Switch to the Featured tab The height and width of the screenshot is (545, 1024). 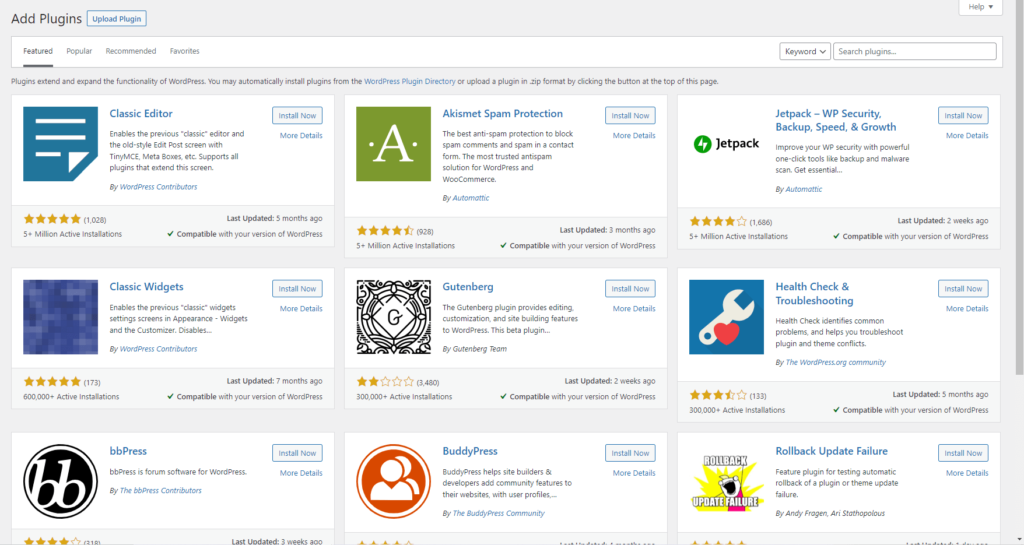pyautogui.click(x=38, y=51)
